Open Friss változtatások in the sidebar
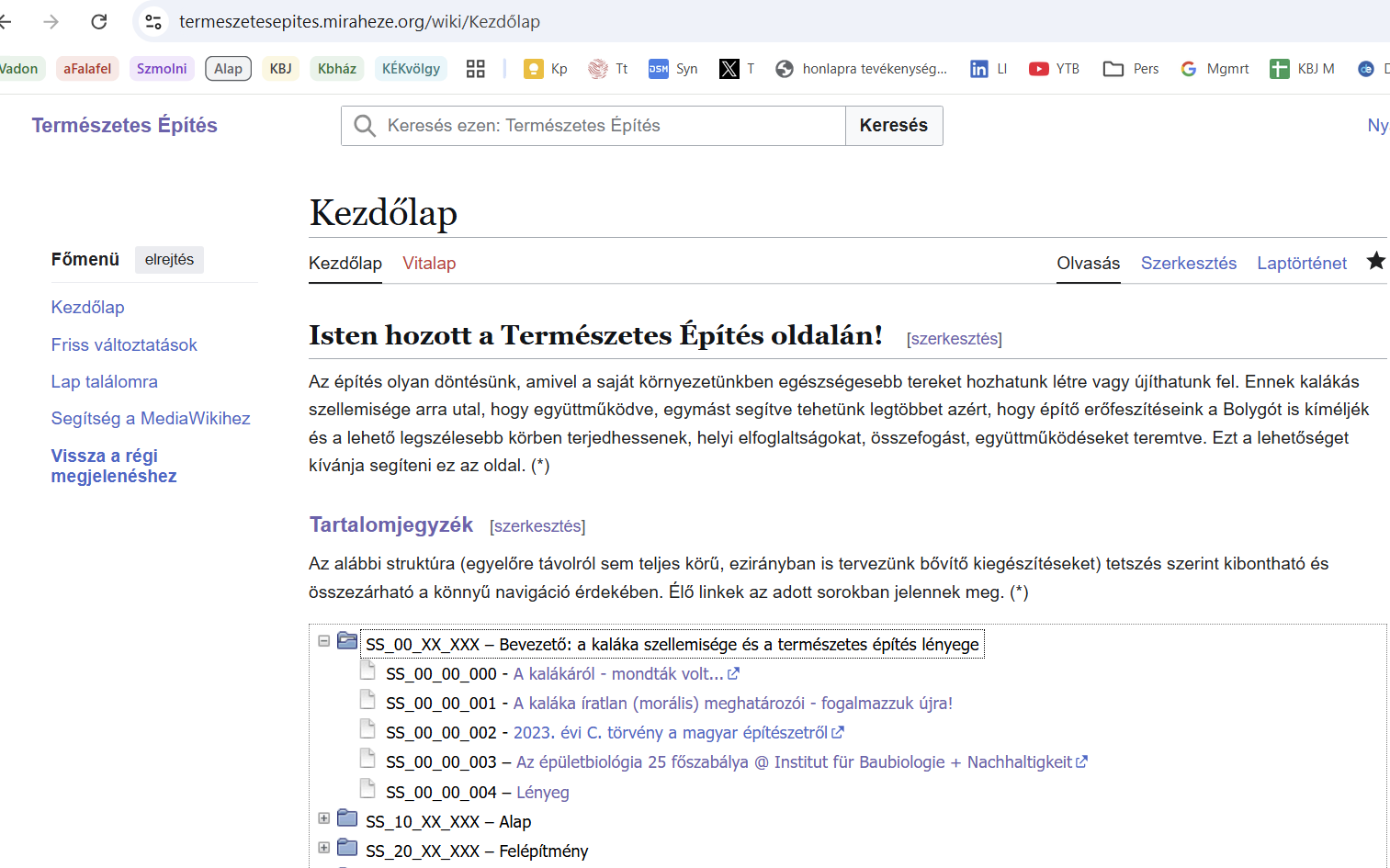This screenshot has height=868, width=1390. 124,345
